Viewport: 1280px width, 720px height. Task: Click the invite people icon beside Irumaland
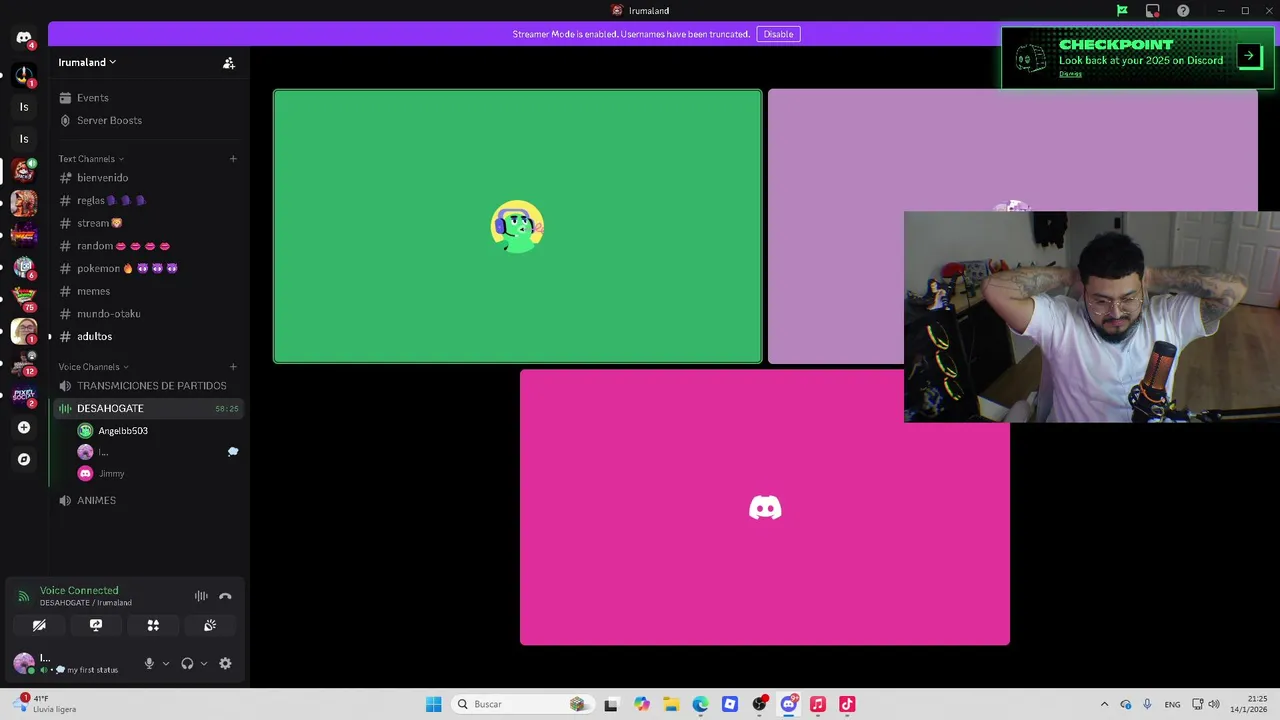pyautogui.click(x=229, y=62)
